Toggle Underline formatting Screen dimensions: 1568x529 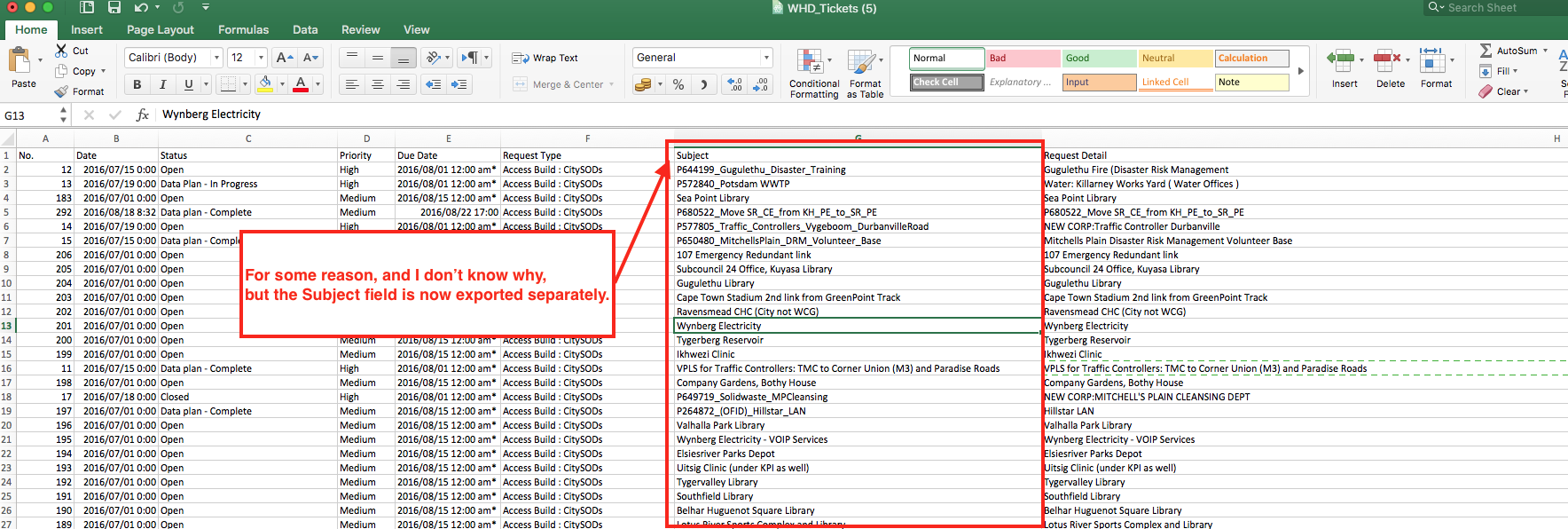188,84
